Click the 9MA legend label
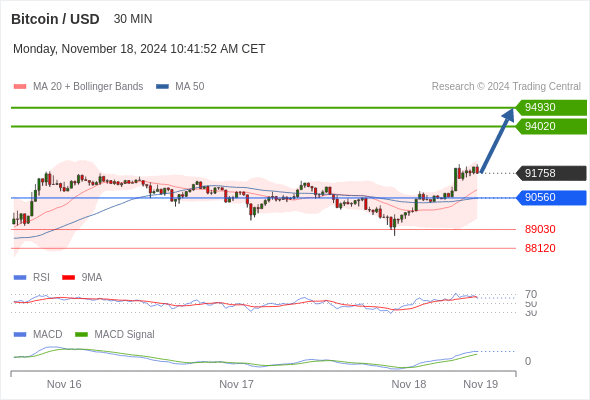Image resolution: width=590 pixels, height=400 pixels. (x=92, y=278)
